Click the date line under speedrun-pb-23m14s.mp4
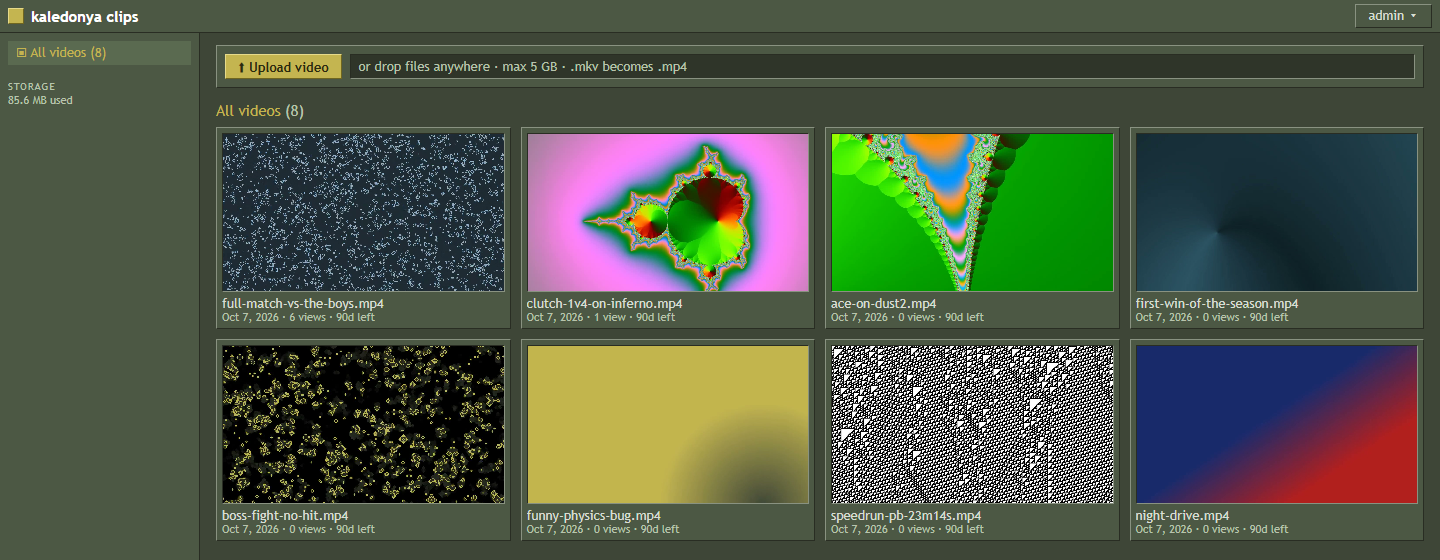 coord(907,529)
